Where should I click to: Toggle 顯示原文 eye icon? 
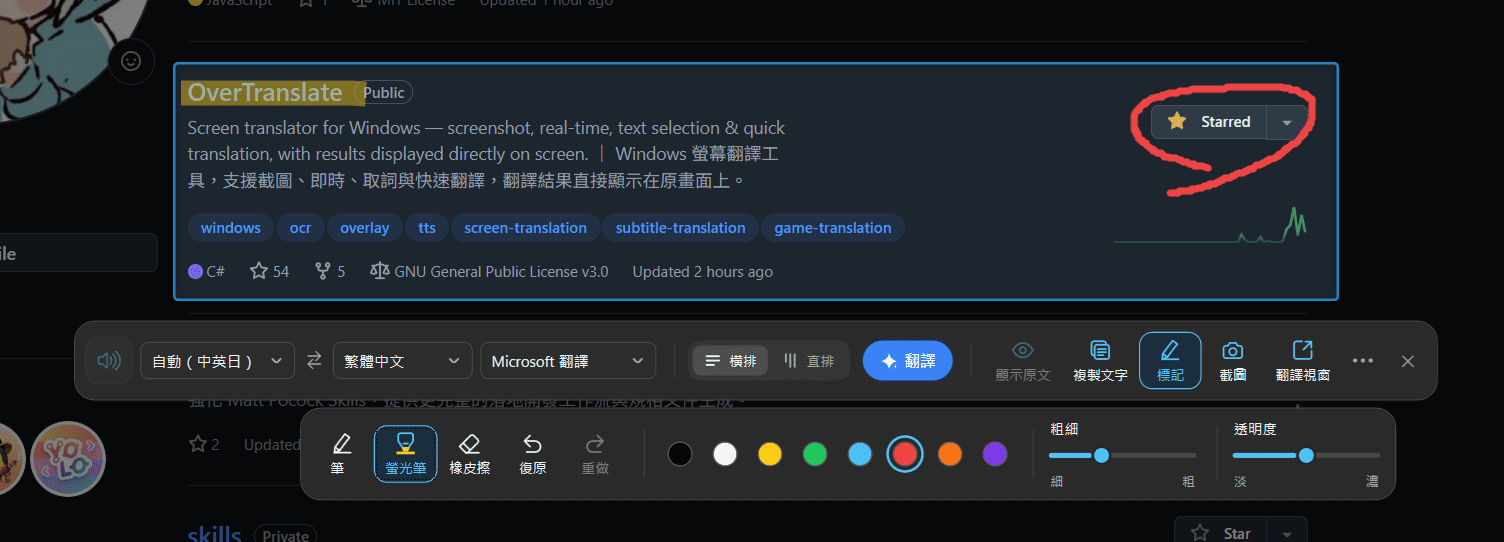[1023, 361]
